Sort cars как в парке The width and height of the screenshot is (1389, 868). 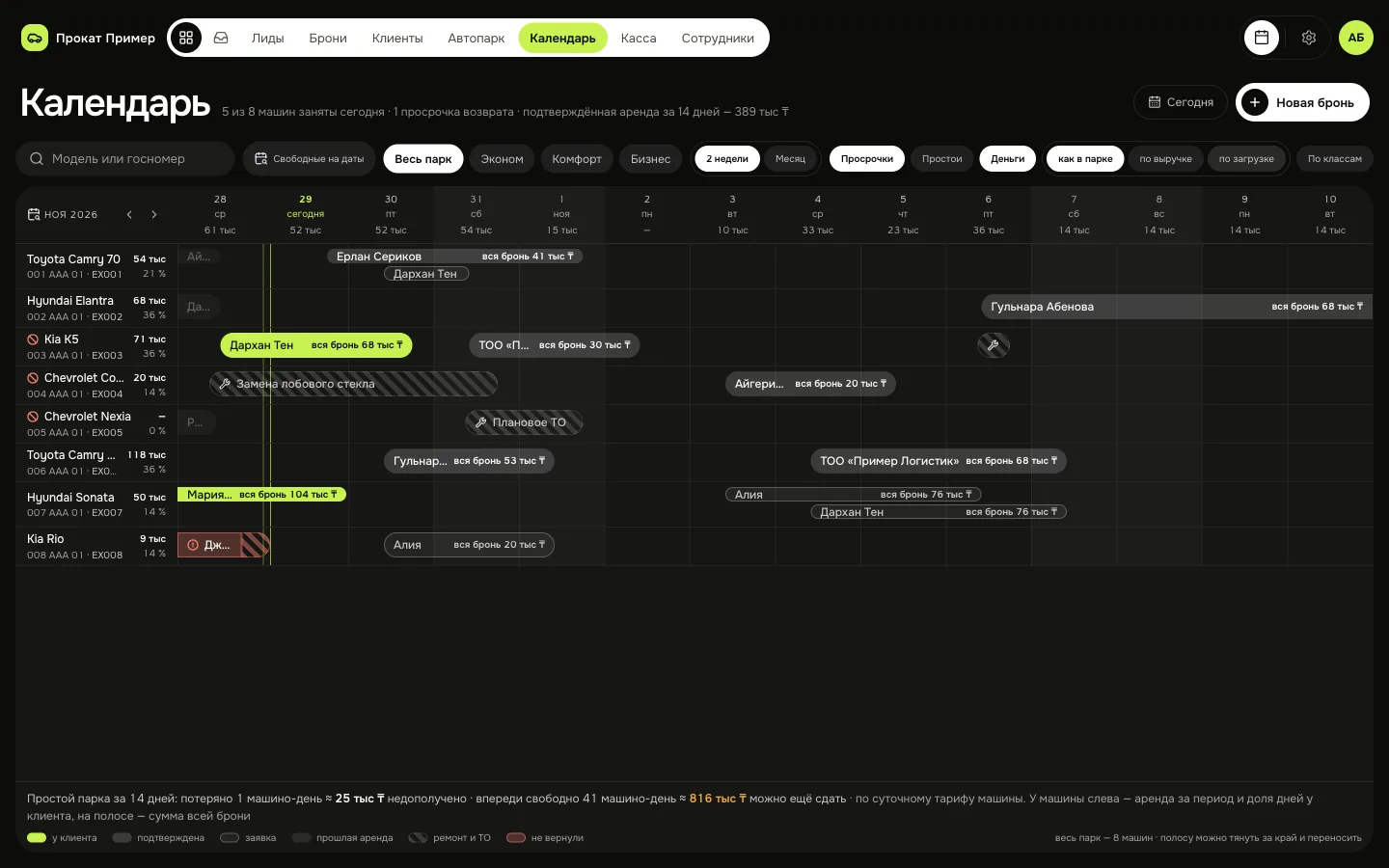tap(1085, 159)
